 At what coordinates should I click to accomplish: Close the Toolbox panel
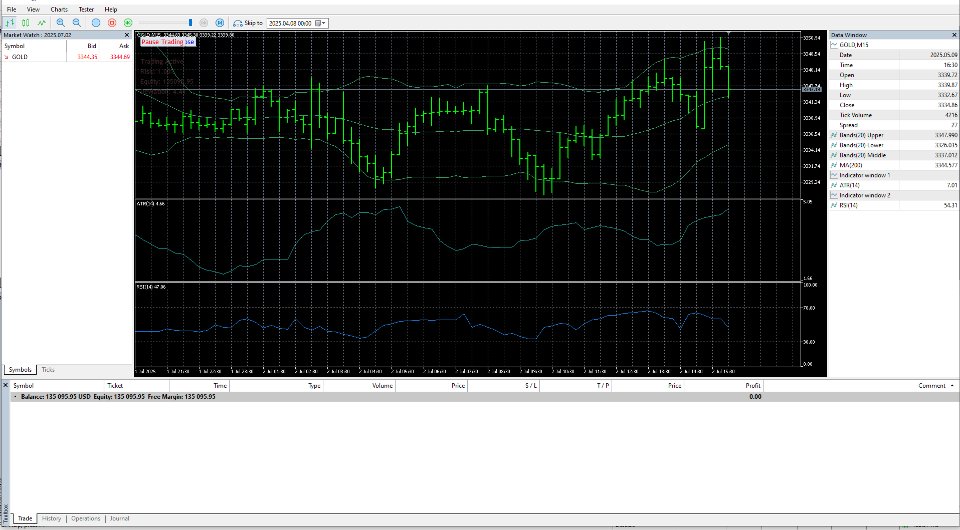6,386
